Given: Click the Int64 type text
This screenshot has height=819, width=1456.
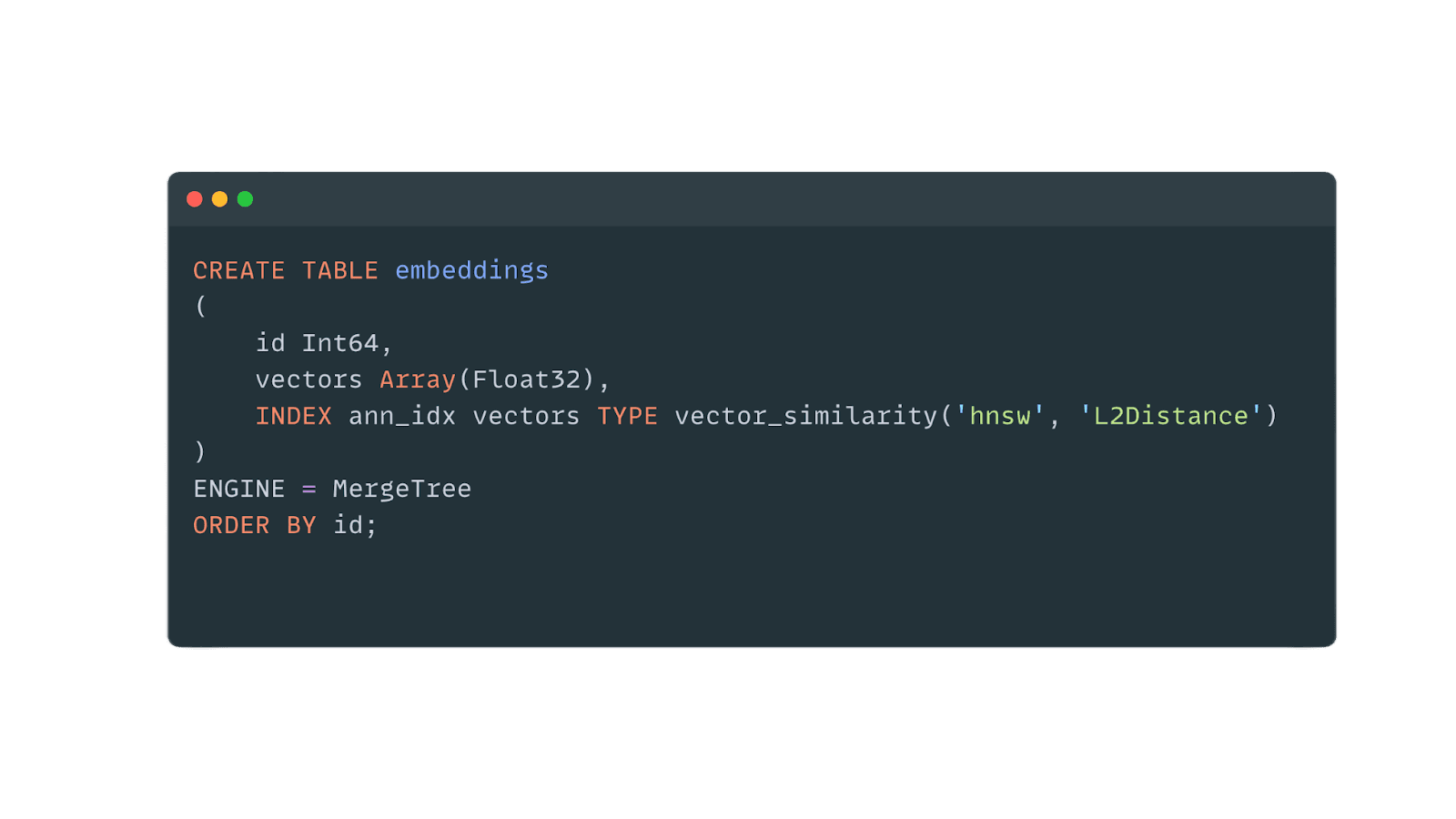Looking at the screenshot, I should (x=339, y=344).
